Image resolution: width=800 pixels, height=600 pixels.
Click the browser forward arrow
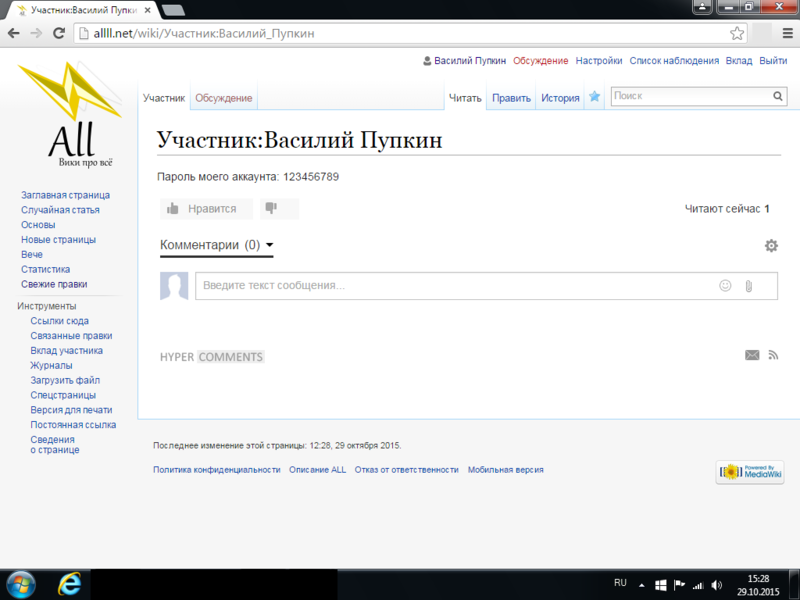coord(36,33)
